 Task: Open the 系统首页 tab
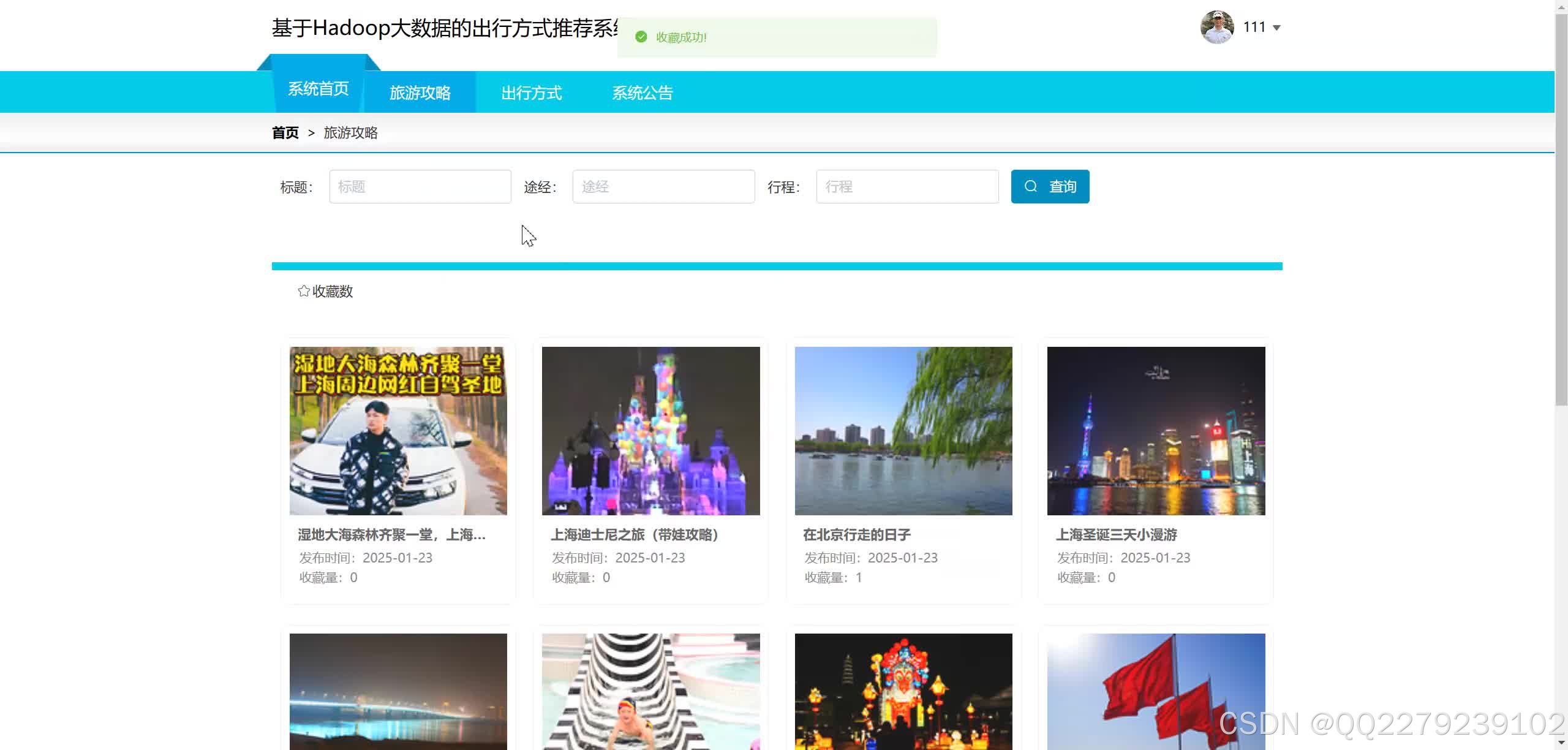coord(318,89)
